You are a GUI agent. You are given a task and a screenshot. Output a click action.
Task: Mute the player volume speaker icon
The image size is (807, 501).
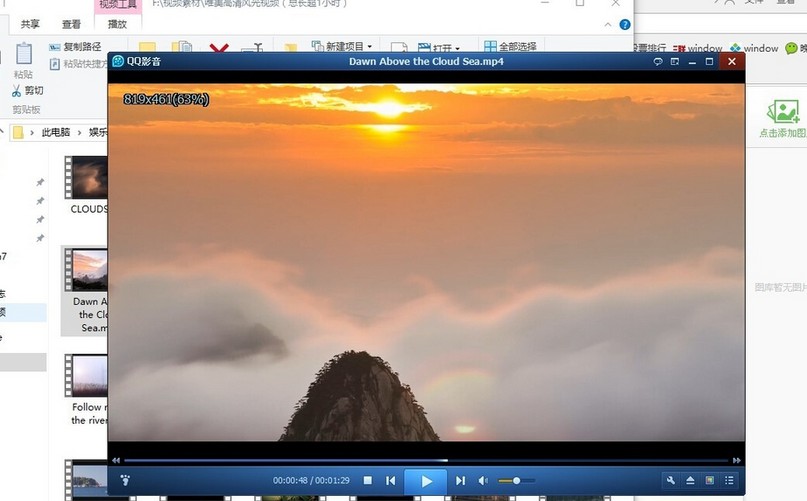point(483,481)
